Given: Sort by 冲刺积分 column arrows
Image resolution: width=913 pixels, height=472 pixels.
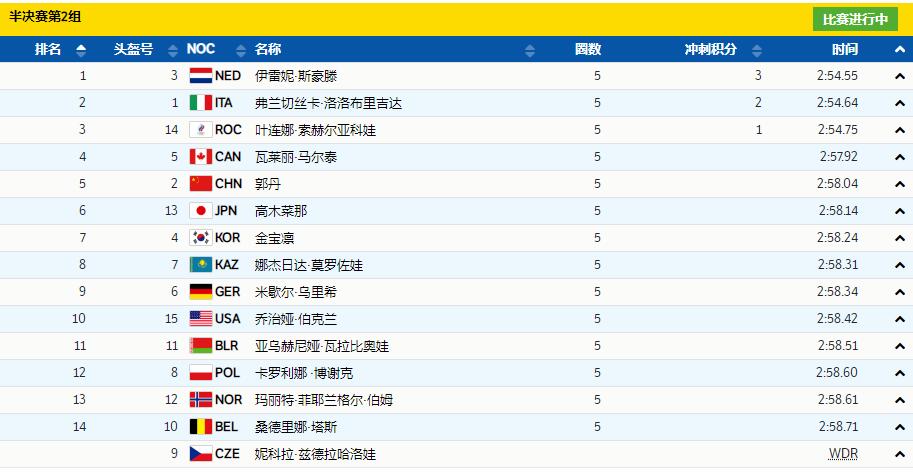Looking at the screenshot, I should point(756,50).
